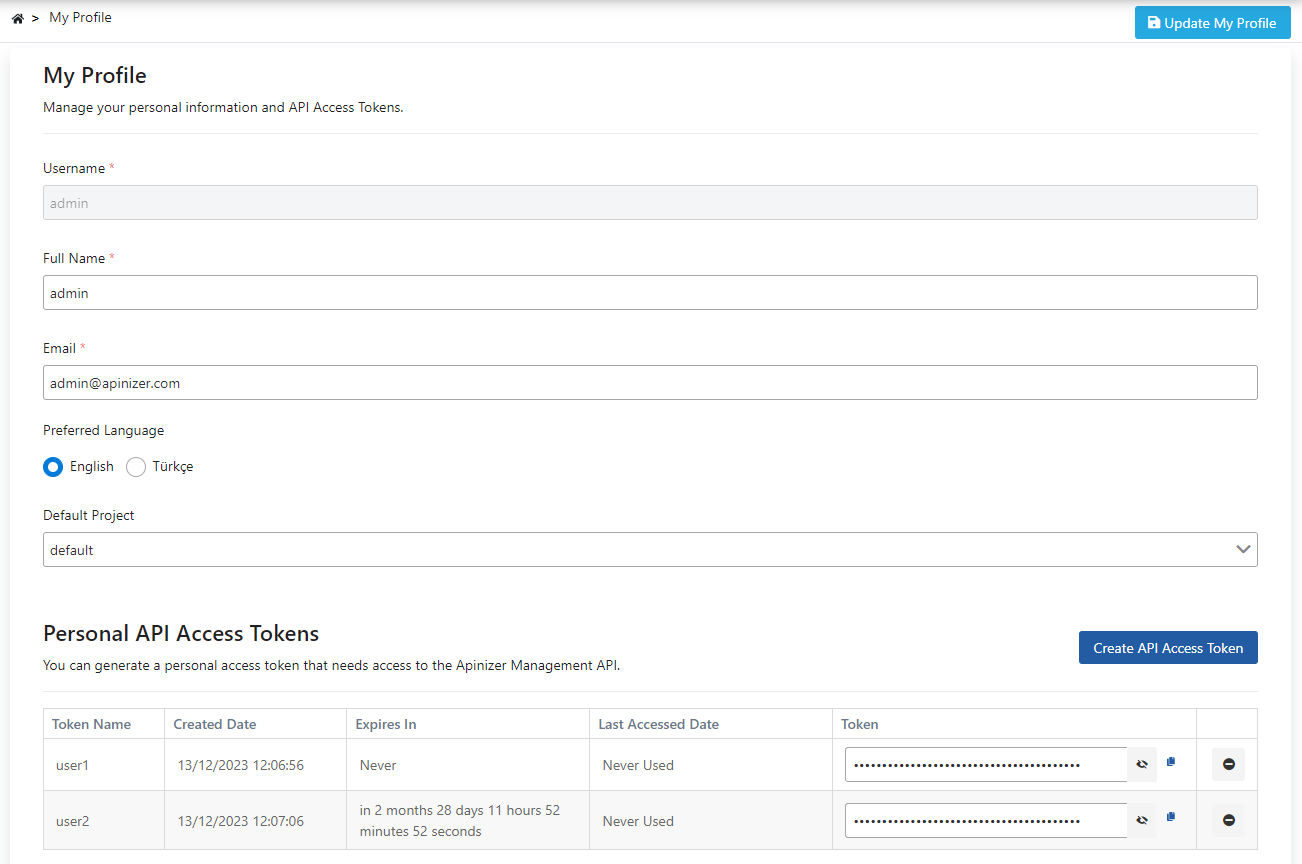The height and width of the screenshot is (864, 1302).
Task: Remove the user2 API access token
Action: [1228, 820]
